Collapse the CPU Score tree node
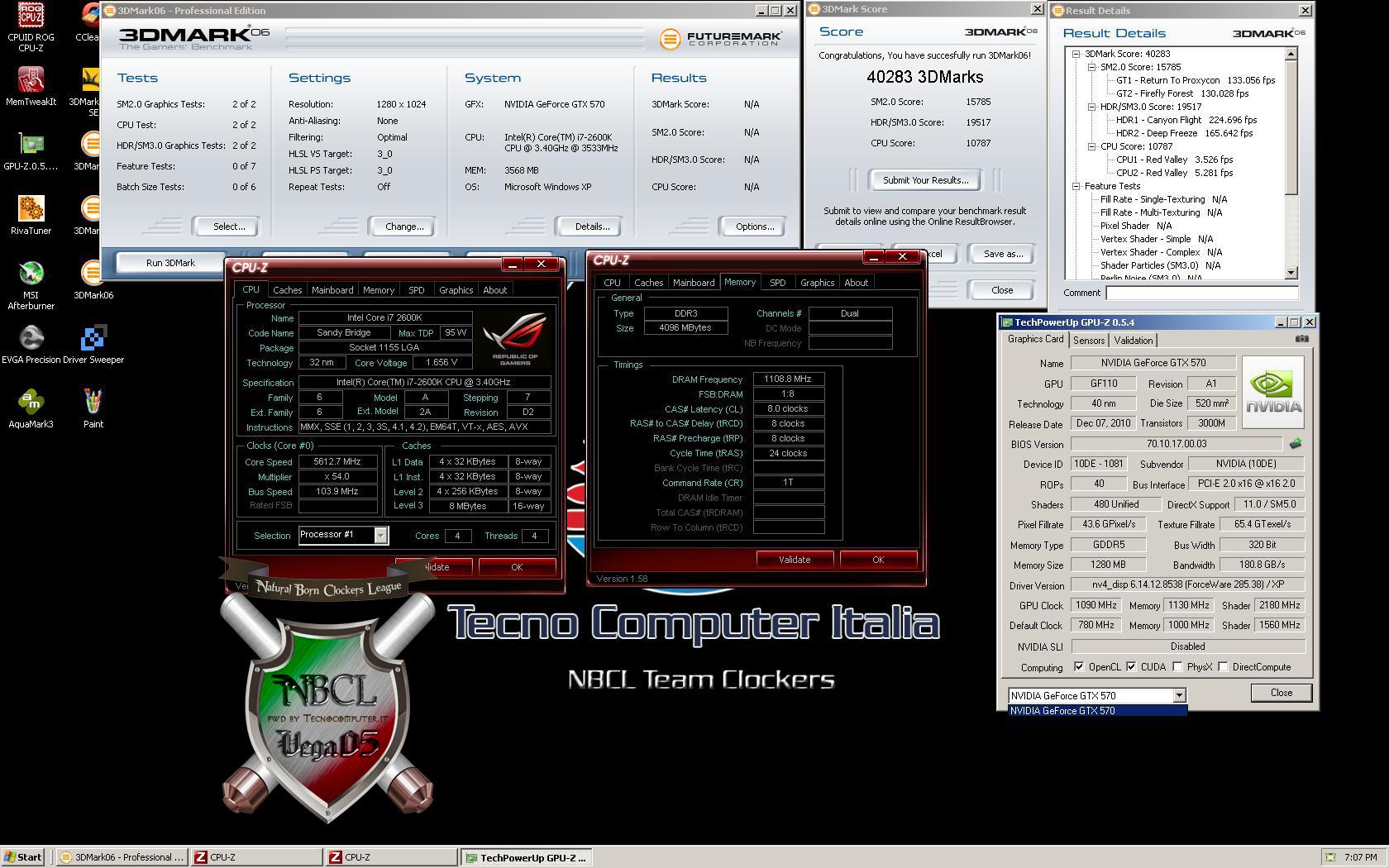The height and width of the screenshot is (868, 1389). point(1091,146)
